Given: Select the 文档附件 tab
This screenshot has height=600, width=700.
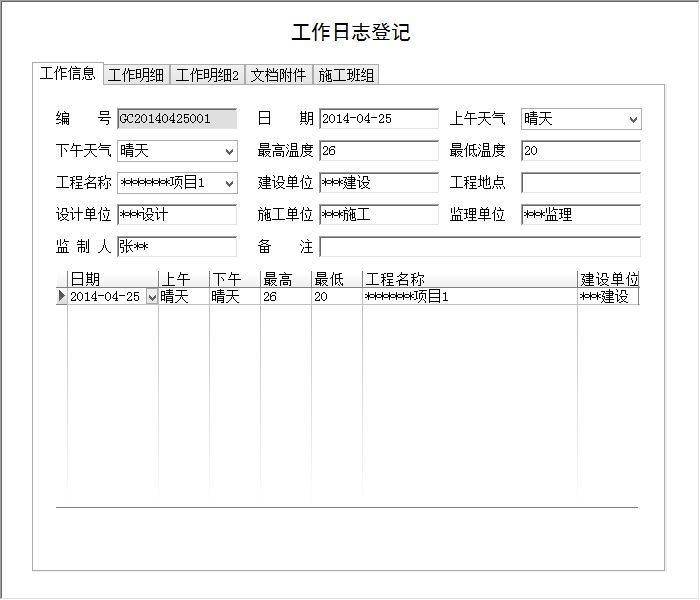Looking at the screenshot, I should pos(278,75).
